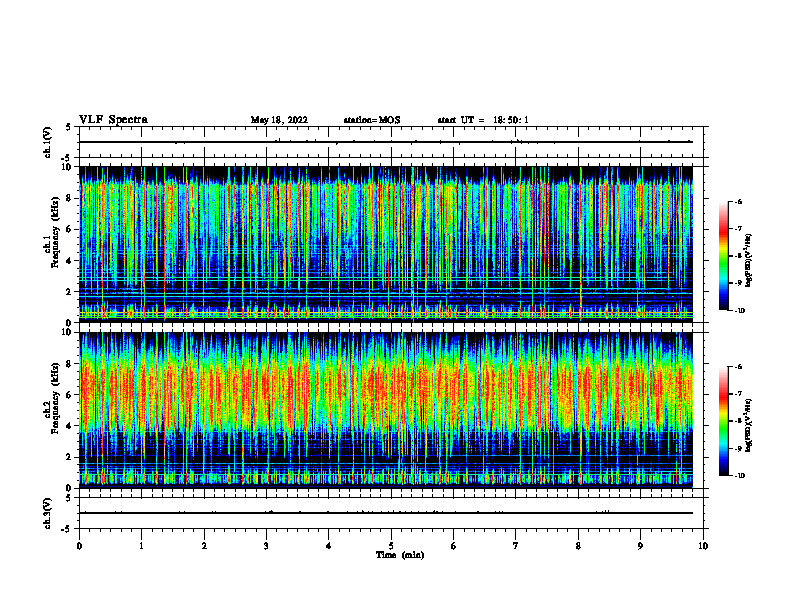
Task: Select ch.1 "Frequency (kHz)" axis label
Action: tap(56, 232)
